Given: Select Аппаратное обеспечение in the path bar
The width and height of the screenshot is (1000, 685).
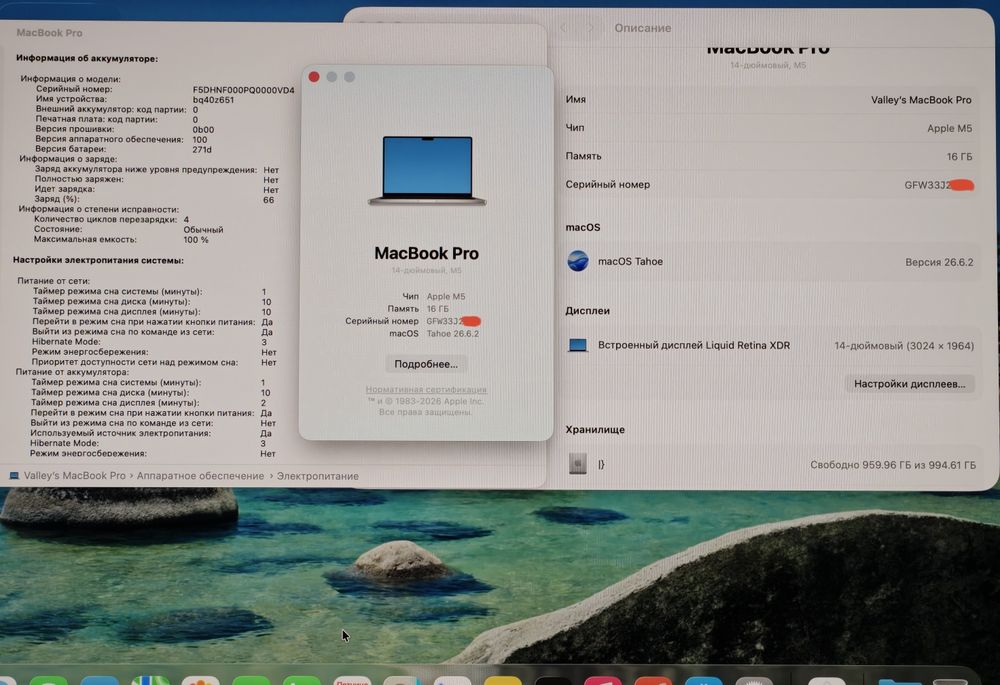Looking at the screenshot, I should pyautogui.click(x=200, y=476).
